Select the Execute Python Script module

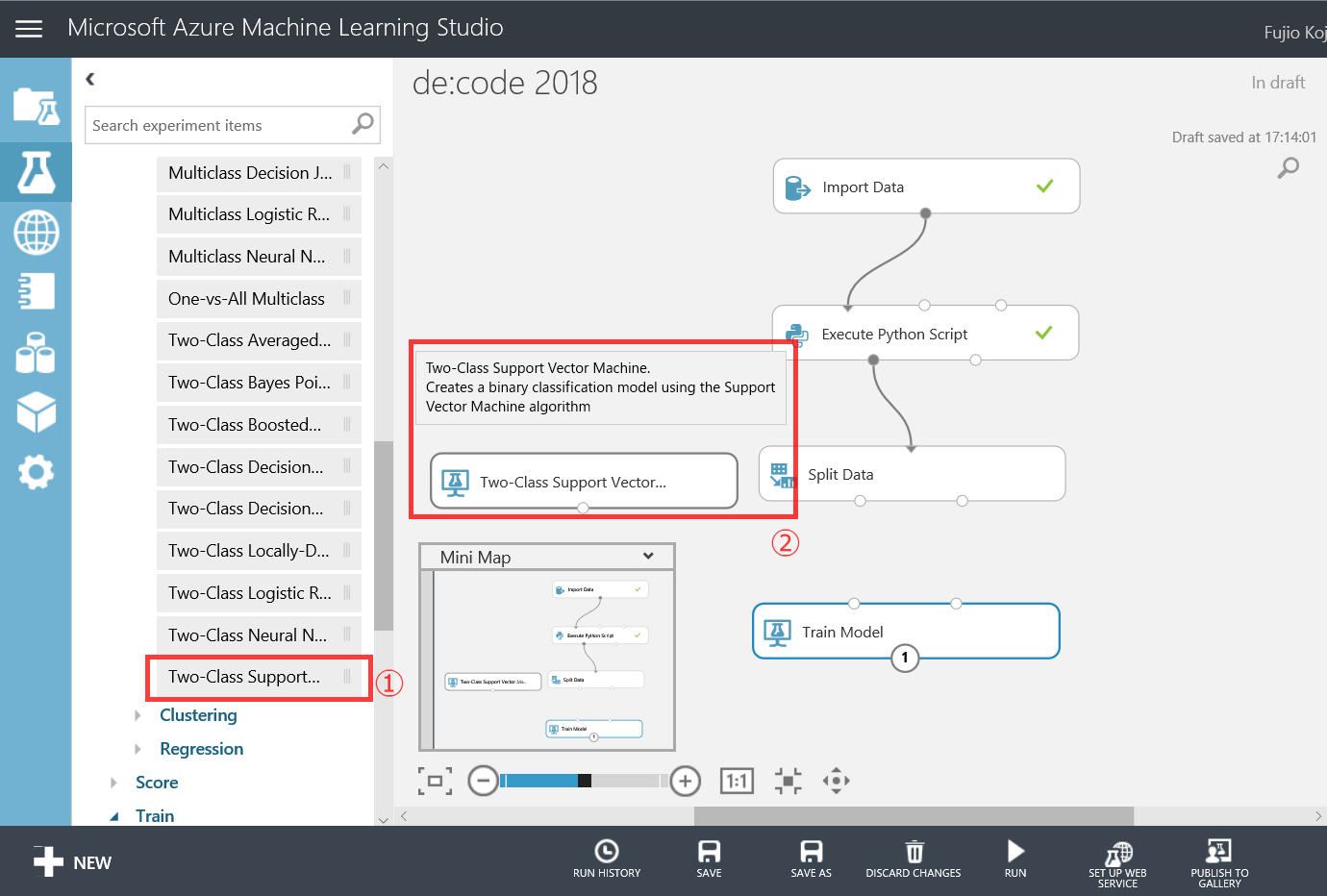pyautogui.click(x=925, y=334)
